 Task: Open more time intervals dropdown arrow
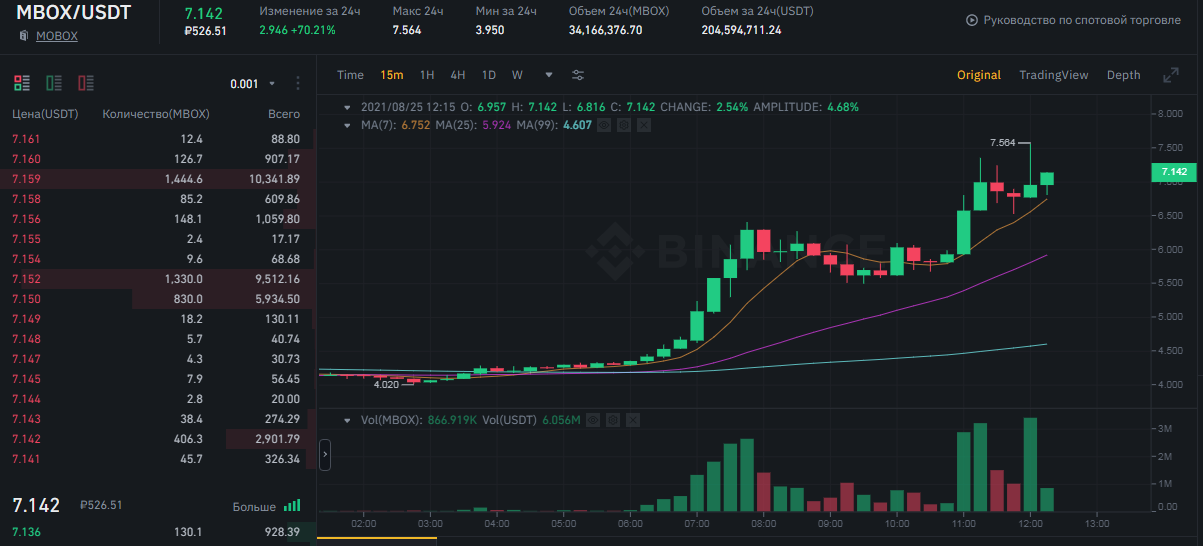pyautogui.click(x=548, y=75)
